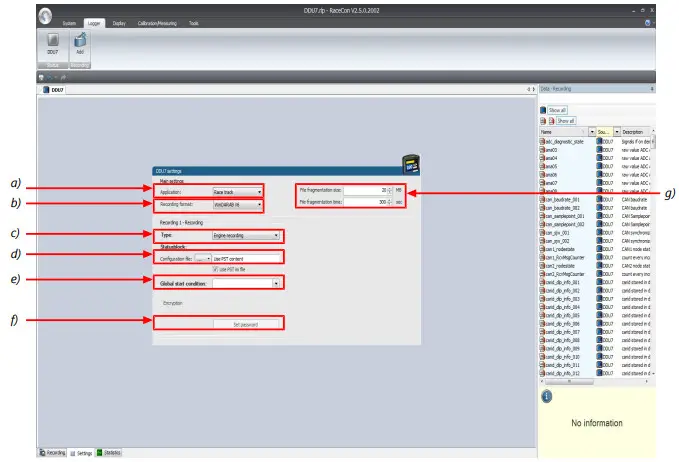The image size is (679, 462).
Task: Click the File fragmentation time field
Action: point(365,202)
